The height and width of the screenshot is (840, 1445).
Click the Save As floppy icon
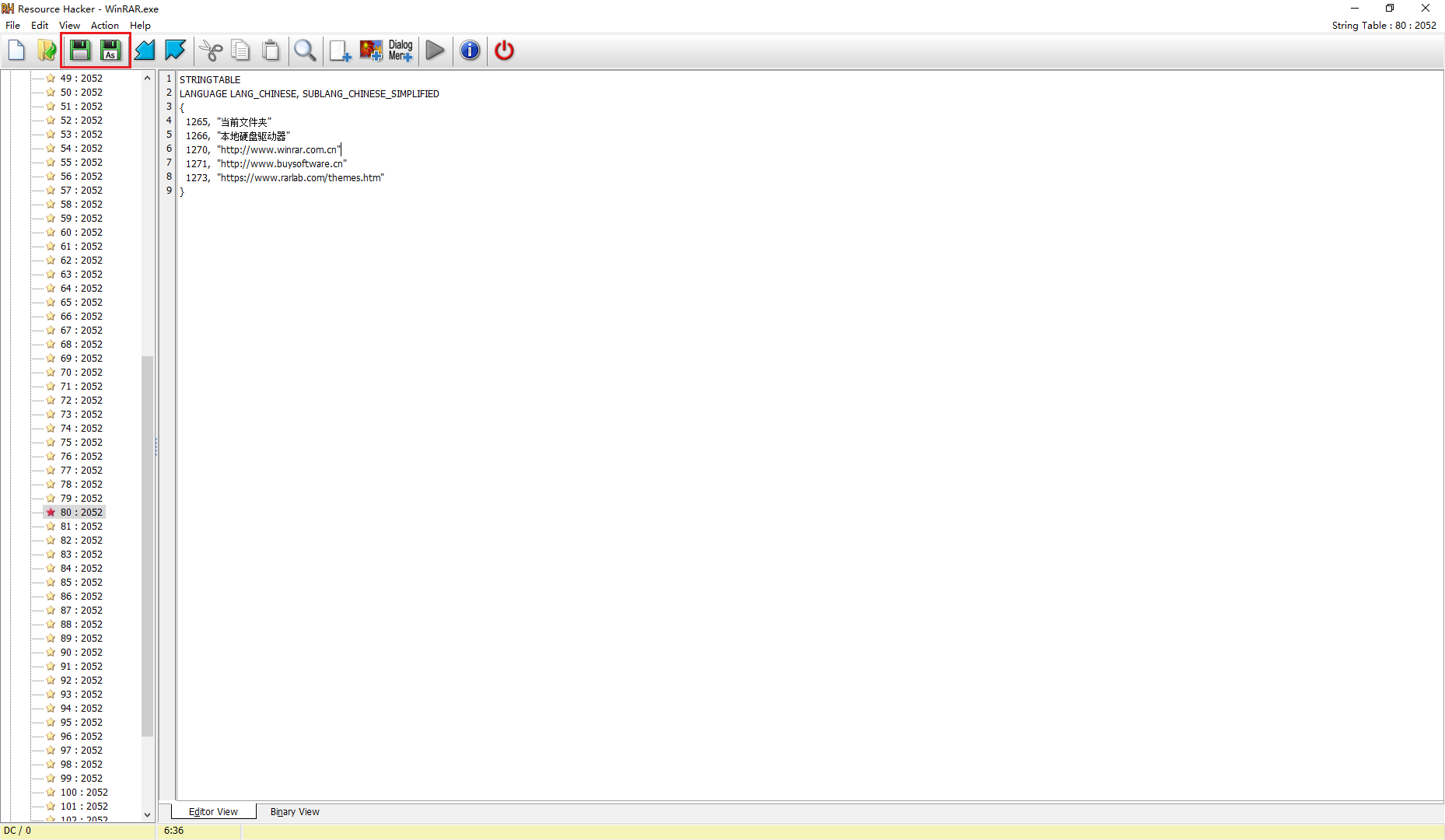tap(110, 51)
